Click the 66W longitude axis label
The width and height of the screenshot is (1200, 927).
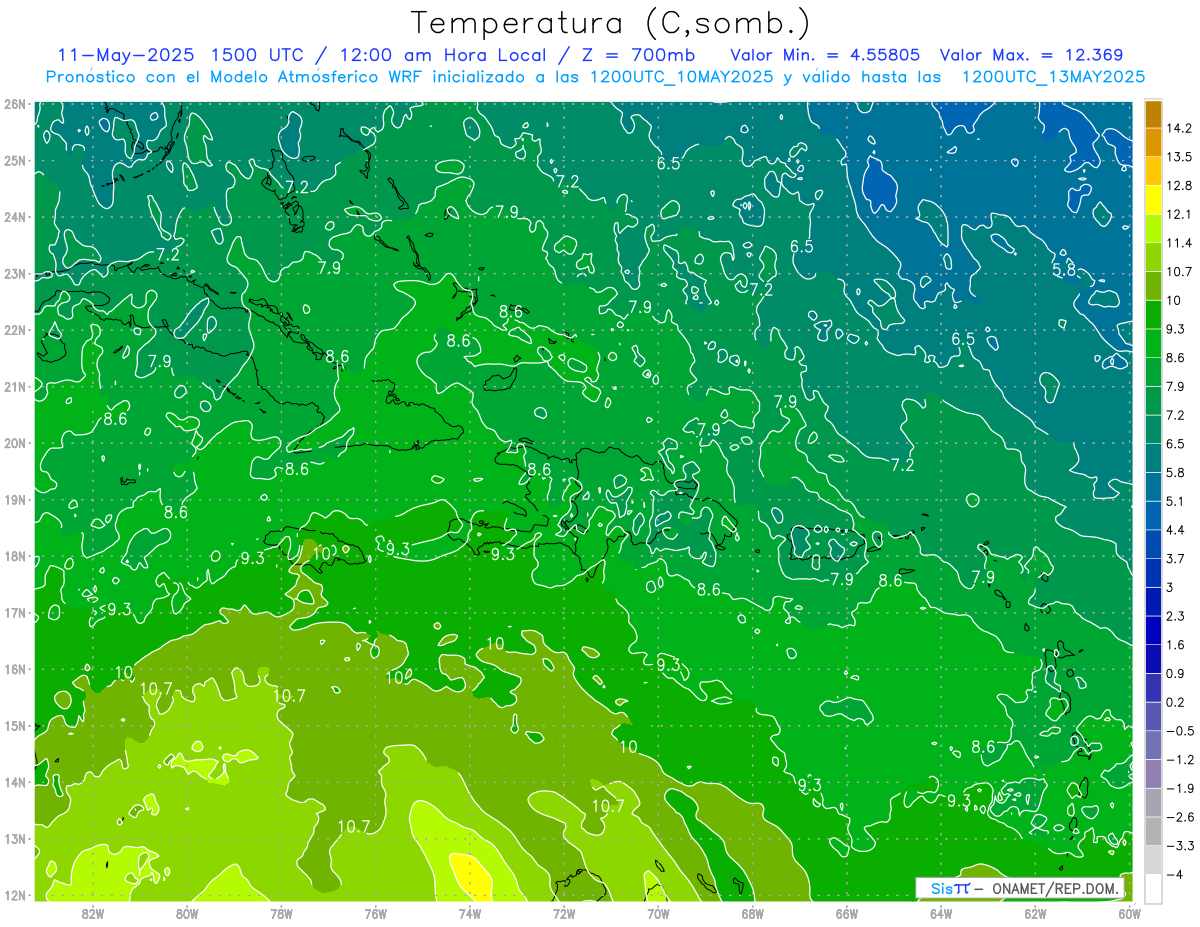tap(847, 913)
